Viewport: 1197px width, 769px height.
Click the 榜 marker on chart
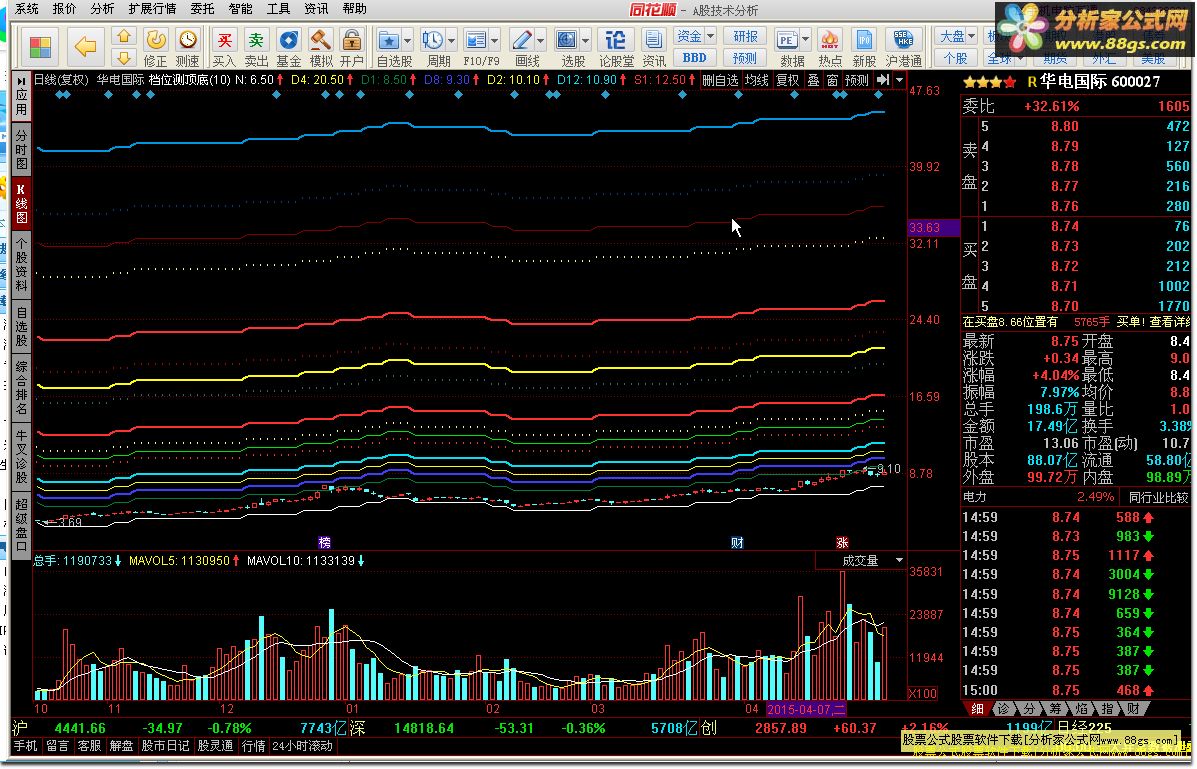[324, 542]
